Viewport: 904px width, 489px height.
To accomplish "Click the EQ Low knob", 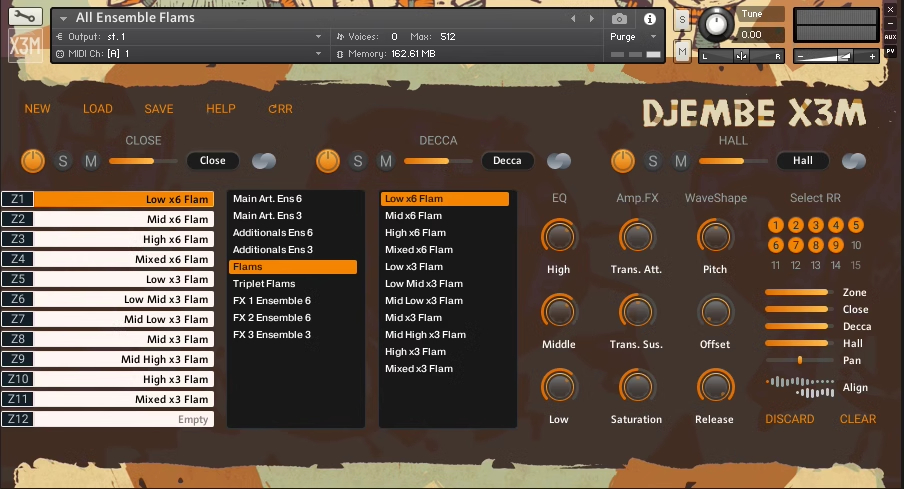I will click(x=559, y=387).
